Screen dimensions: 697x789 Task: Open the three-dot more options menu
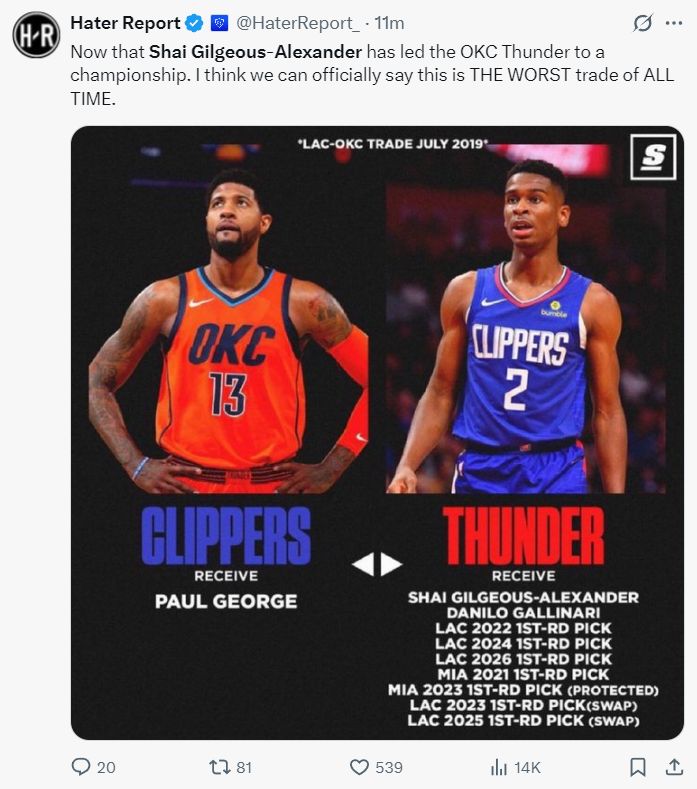674,23
